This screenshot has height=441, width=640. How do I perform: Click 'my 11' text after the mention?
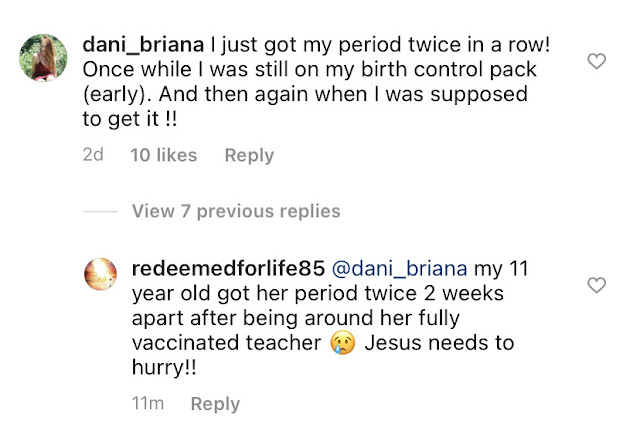[501, 269]
